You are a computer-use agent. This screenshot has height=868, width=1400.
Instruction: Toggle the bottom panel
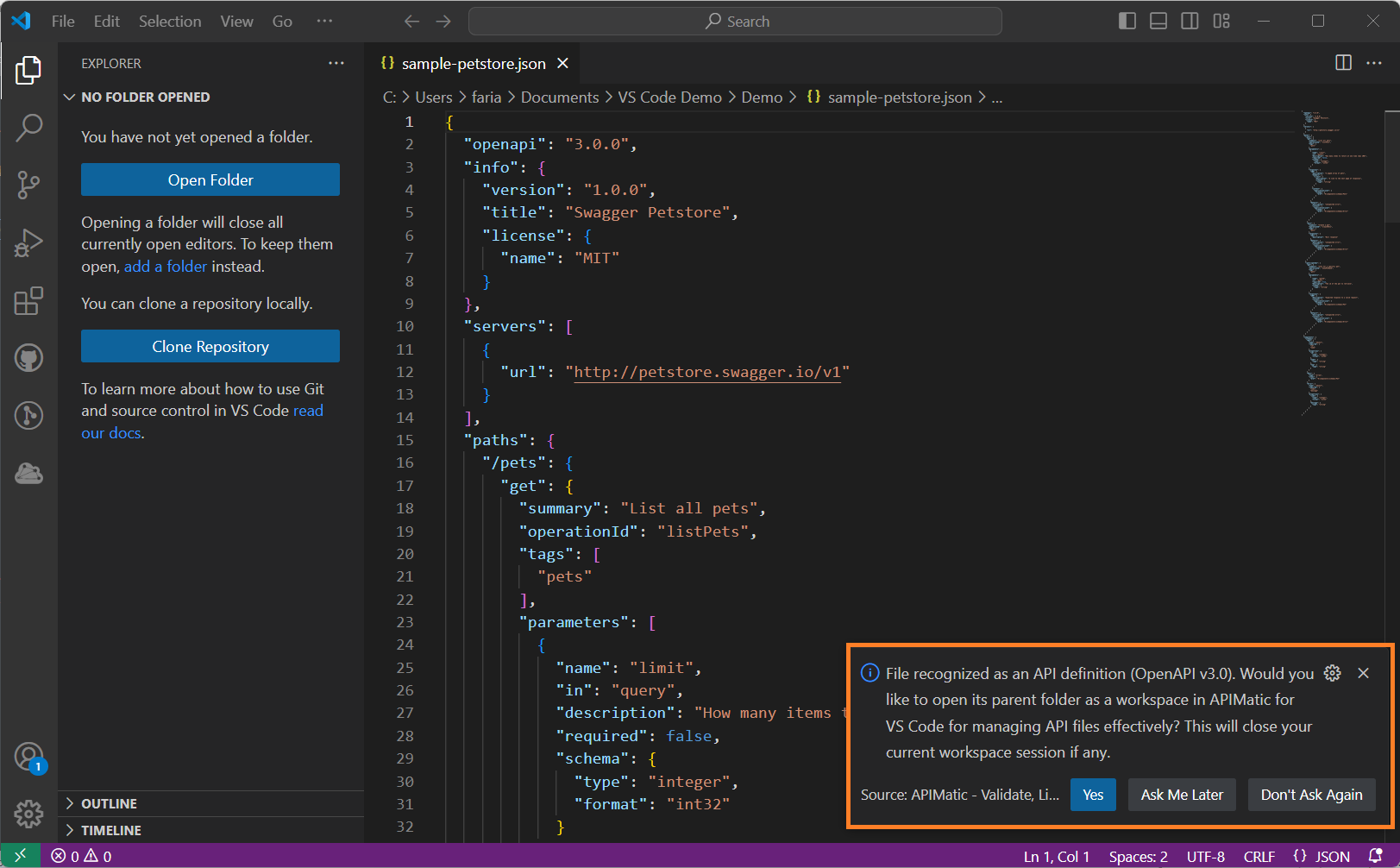coord(1158,21)
